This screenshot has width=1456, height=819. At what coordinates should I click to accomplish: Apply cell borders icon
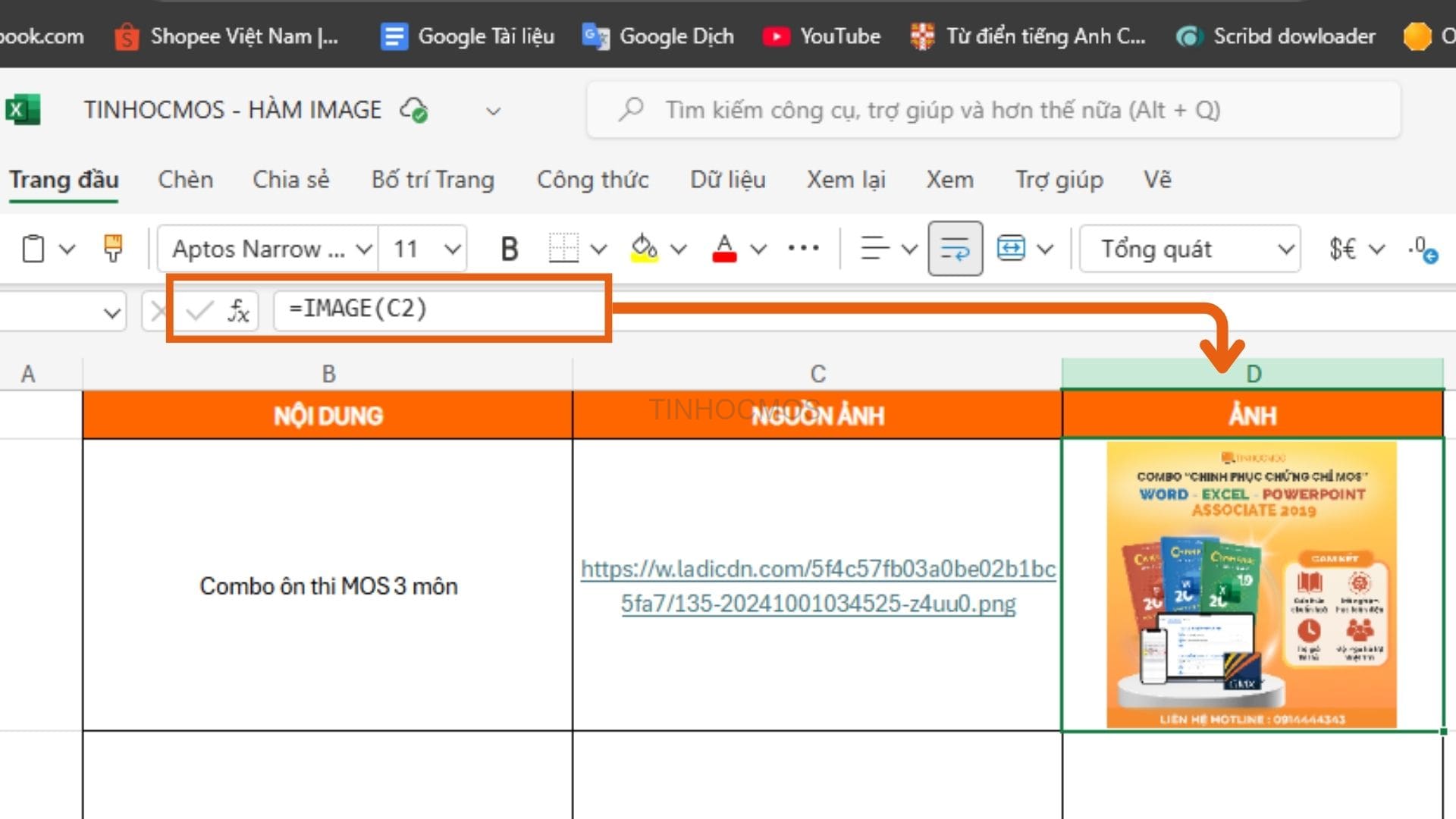(563, 248)
